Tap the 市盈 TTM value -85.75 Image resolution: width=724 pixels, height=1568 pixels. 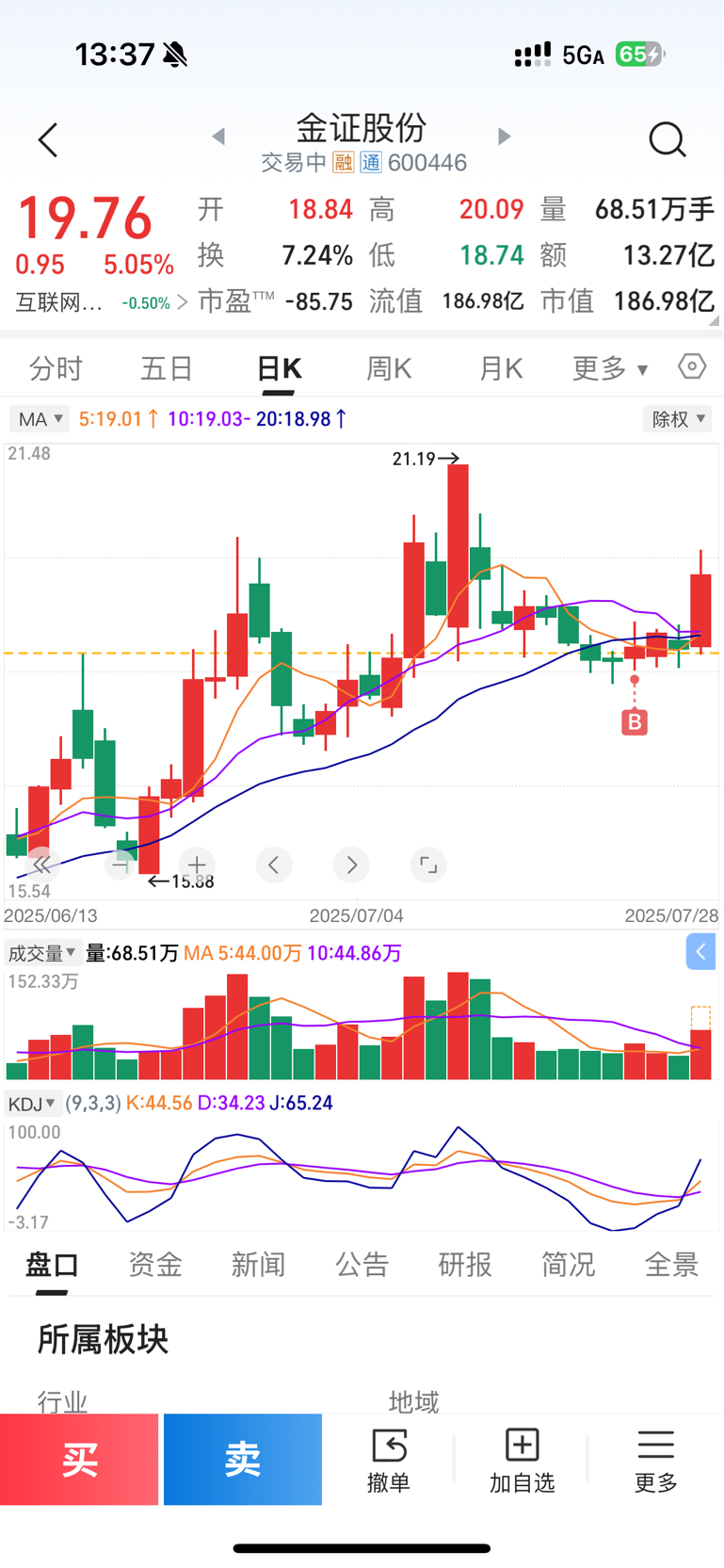pyautogui.click(x=319, y=301)
